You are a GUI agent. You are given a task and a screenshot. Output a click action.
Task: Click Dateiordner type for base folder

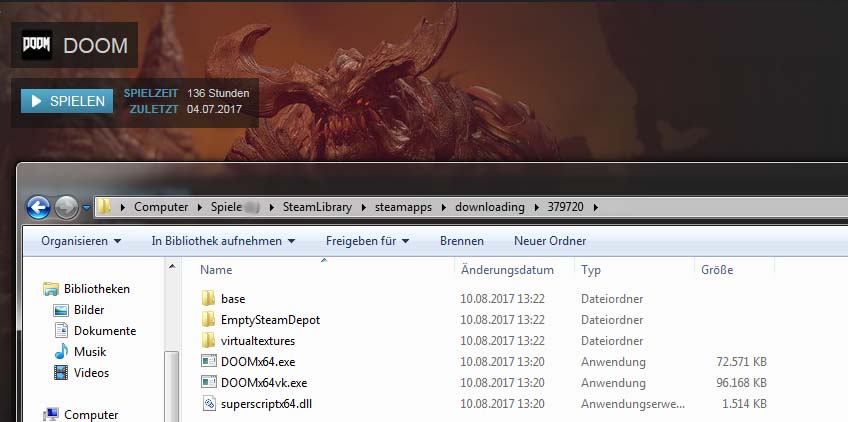pos(612,299)
